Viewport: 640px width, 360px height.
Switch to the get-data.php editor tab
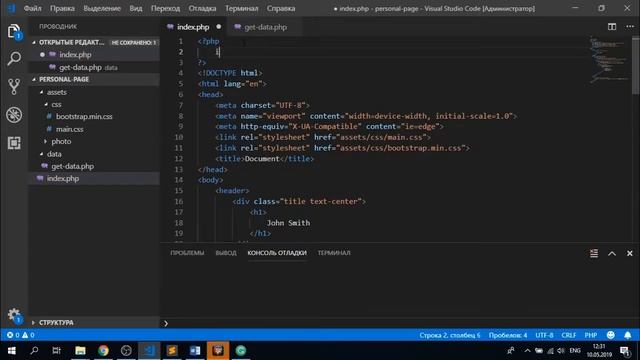tap(265, 27)
